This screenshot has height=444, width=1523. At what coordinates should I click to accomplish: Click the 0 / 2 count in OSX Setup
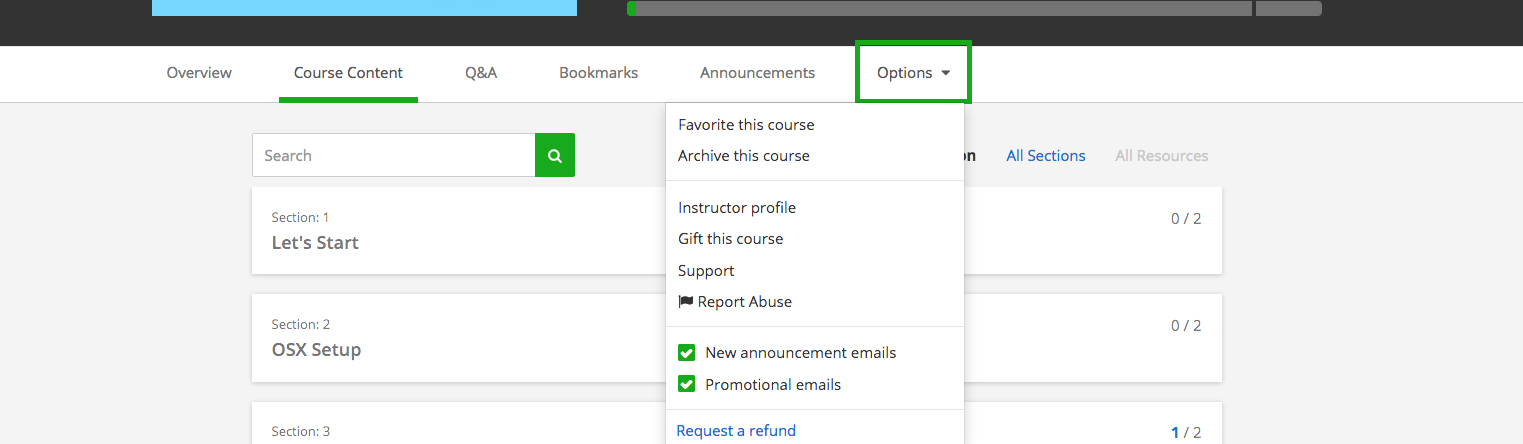[x=1186, y=325]
